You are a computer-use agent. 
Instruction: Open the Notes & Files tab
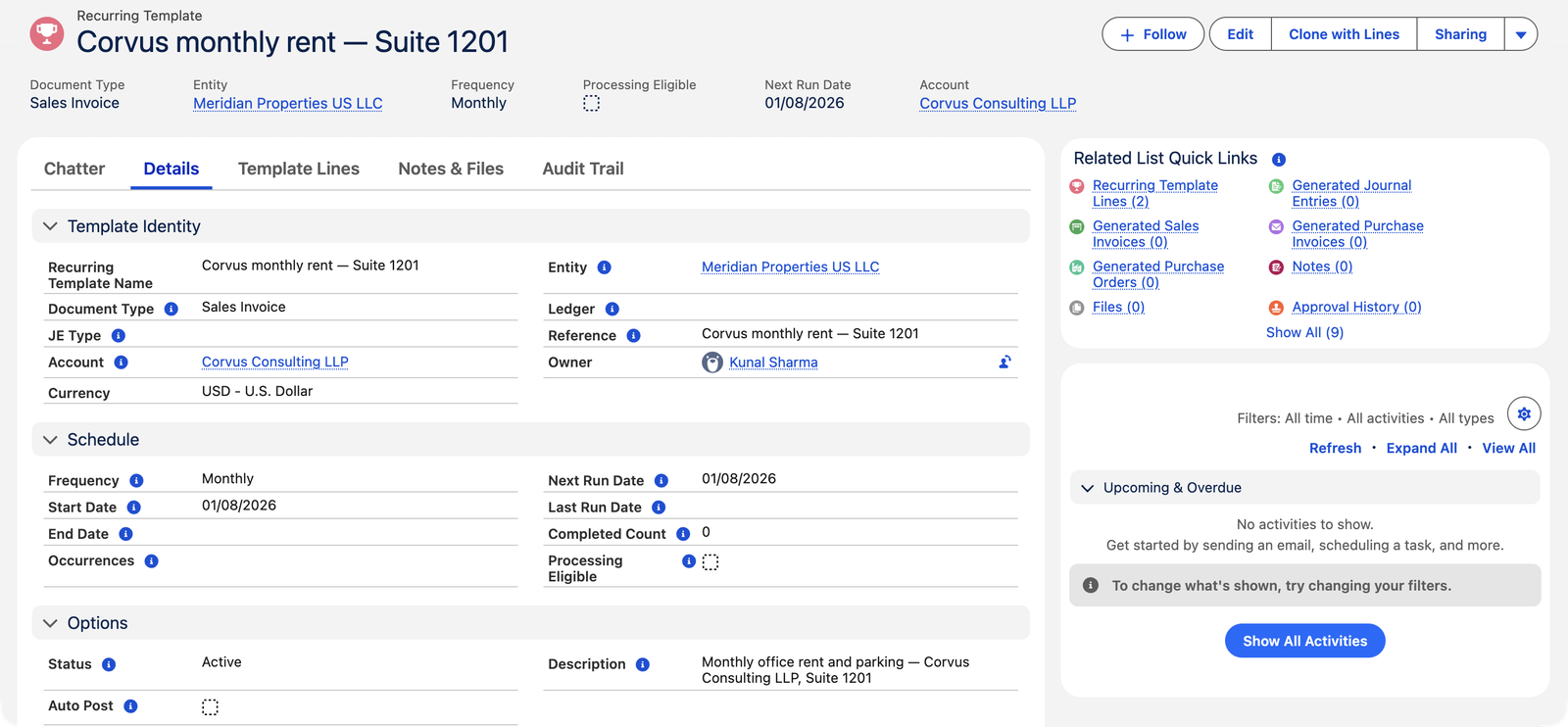pyautogui.click(x=451, y=169)
